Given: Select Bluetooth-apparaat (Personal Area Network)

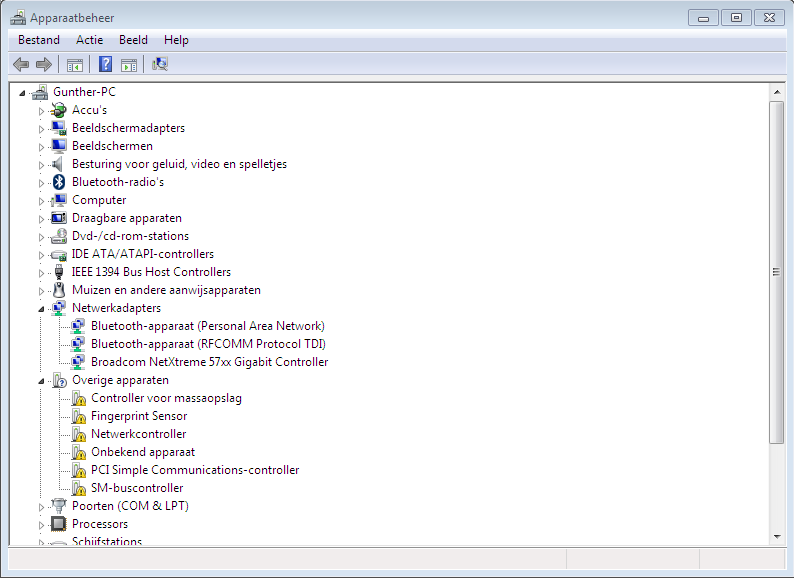Looking at the screenshot, I should coord(208,326).
